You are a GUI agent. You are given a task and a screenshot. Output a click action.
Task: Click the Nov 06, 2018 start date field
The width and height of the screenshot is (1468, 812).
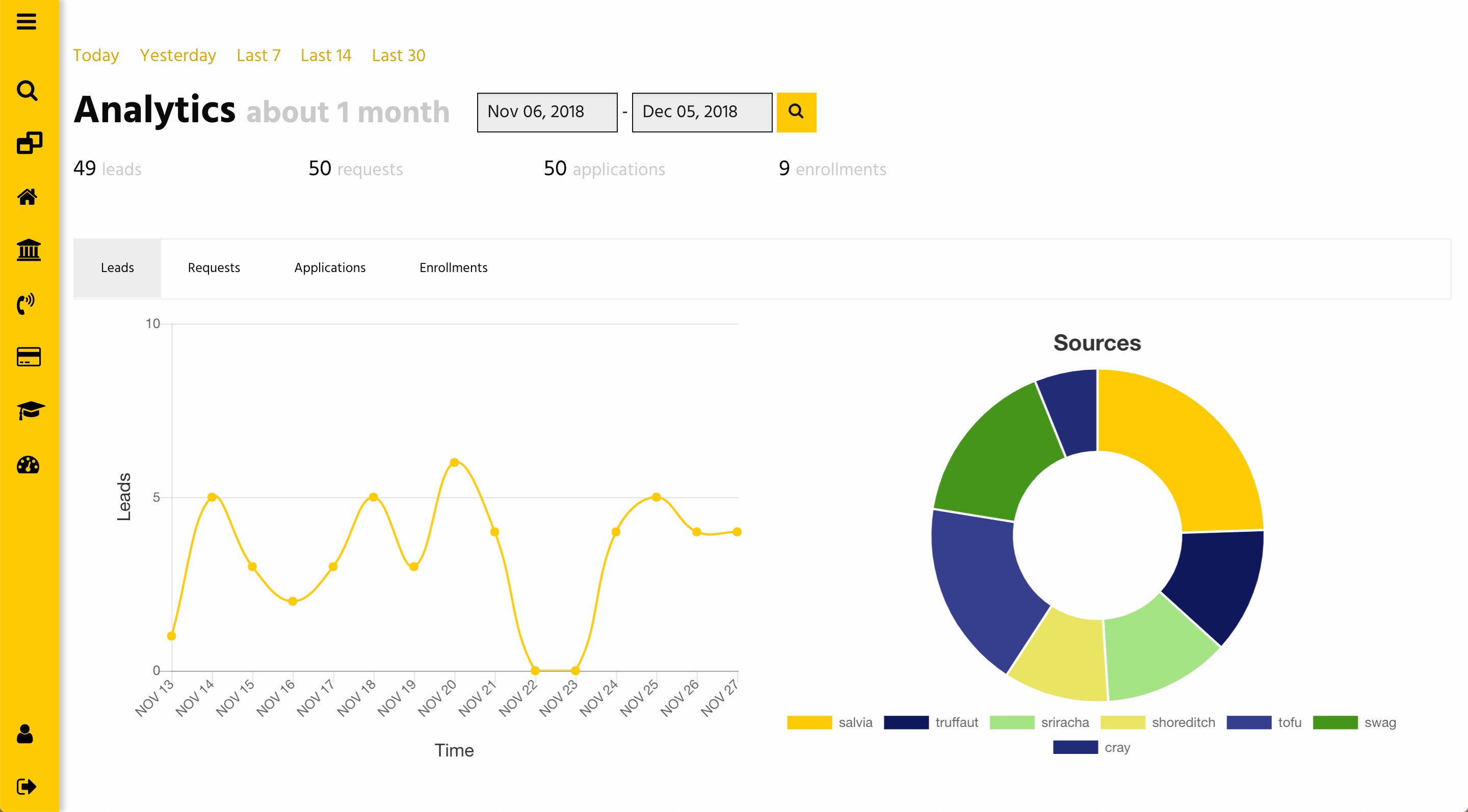click(546, 112)
